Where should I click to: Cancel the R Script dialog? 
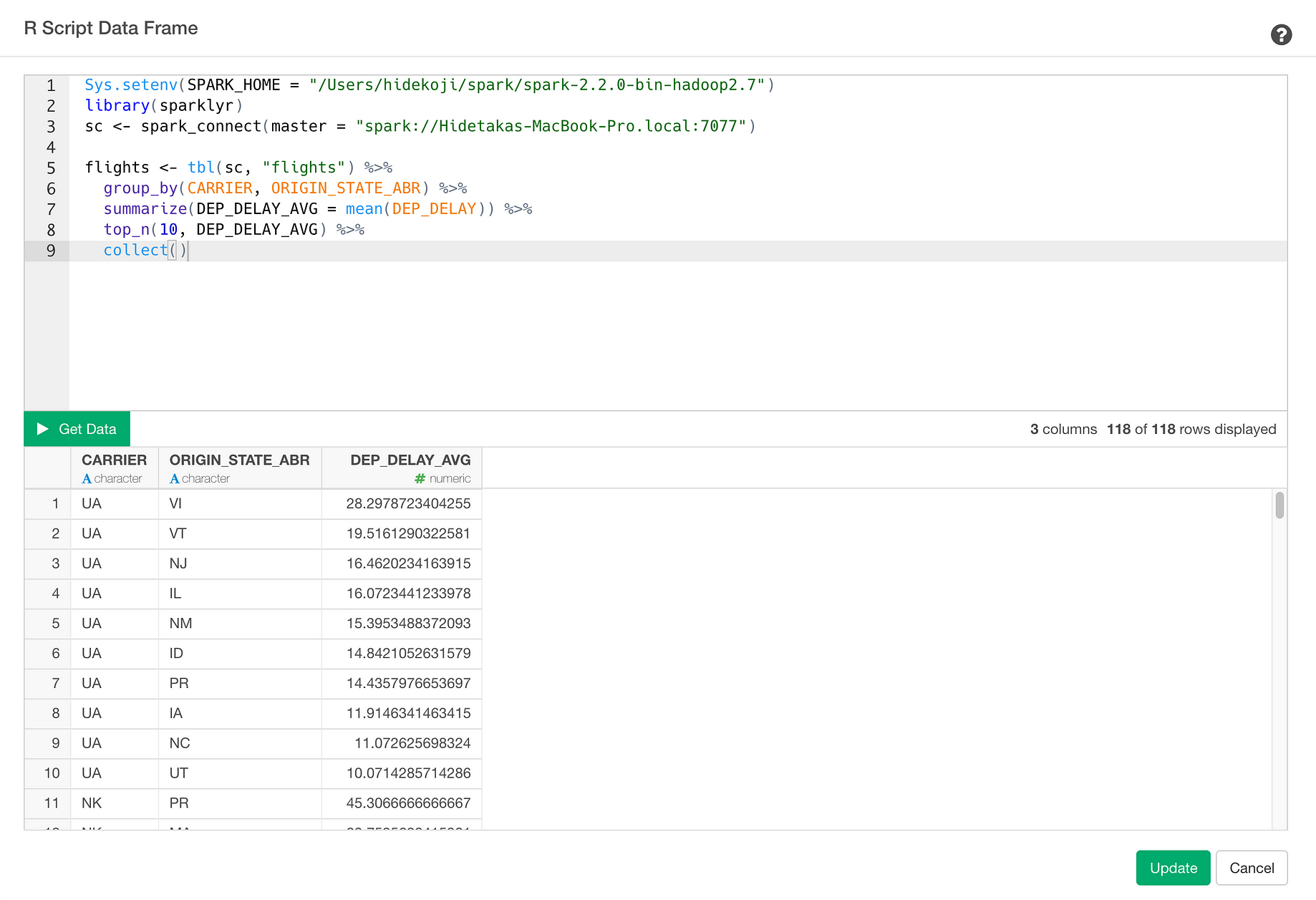[1252, 868]
